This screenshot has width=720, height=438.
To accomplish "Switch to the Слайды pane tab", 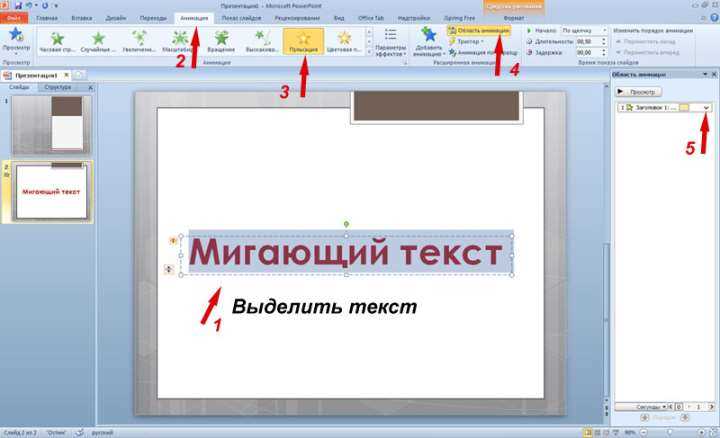I will (19, 87).
